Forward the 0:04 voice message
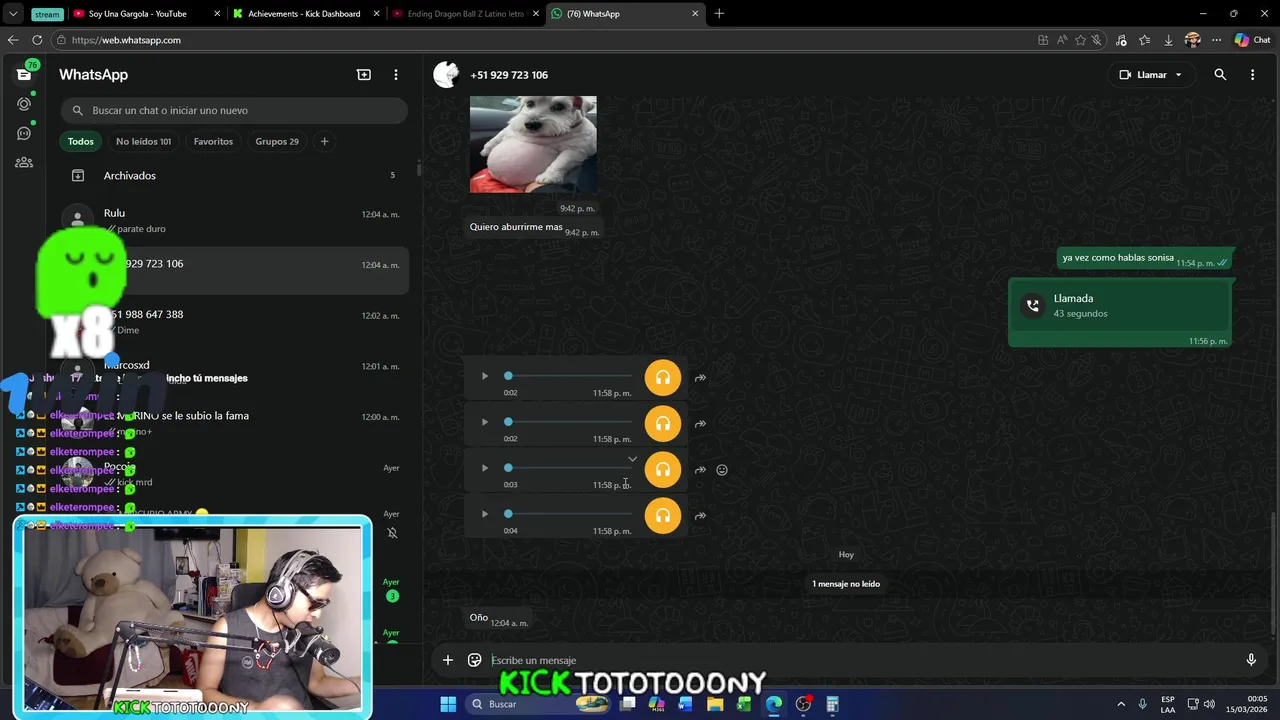The width and height of the screenshot is (1280, 720). point(700,516)
